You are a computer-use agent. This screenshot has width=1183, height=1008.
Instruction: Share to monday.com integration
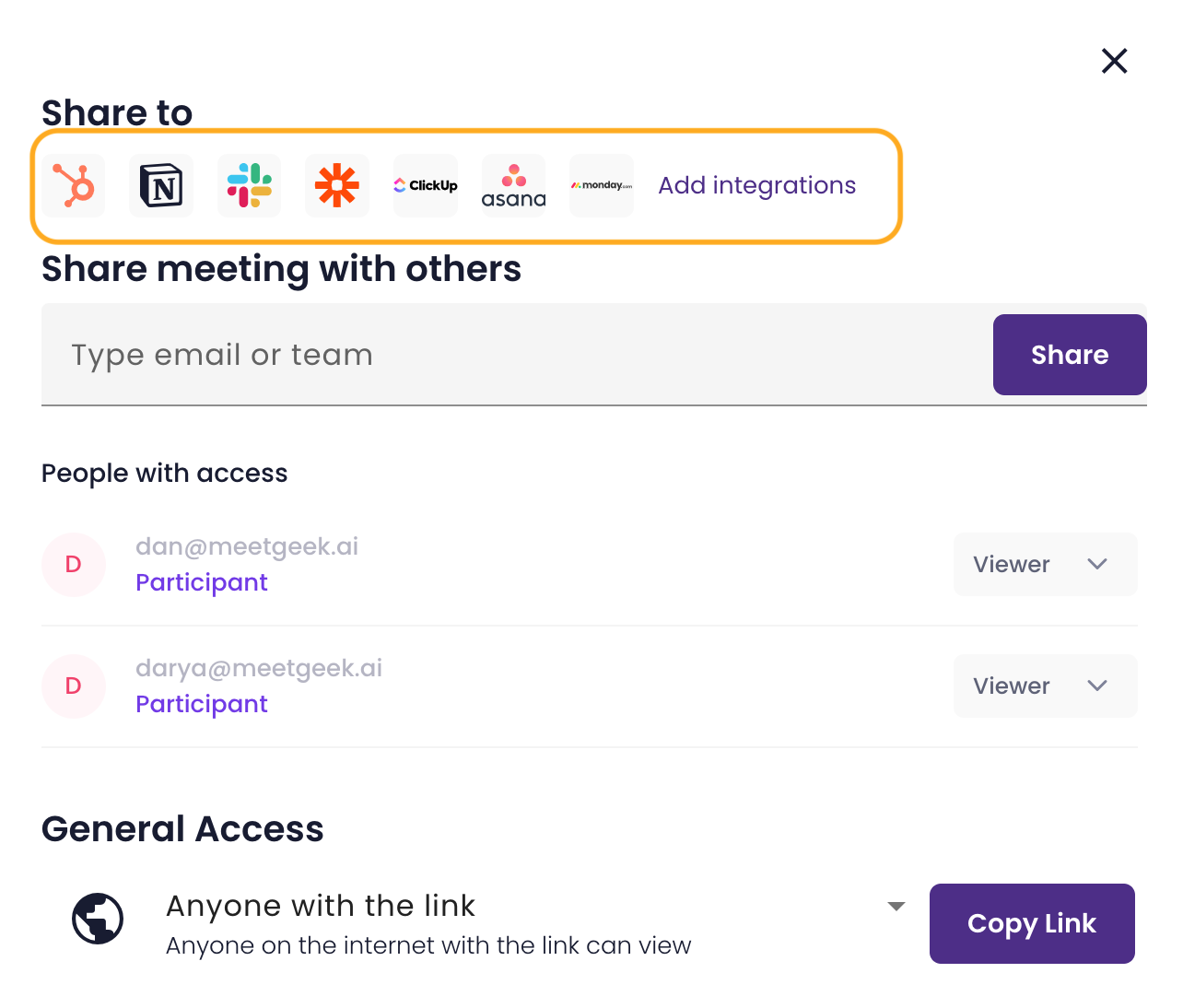(602, 185)
